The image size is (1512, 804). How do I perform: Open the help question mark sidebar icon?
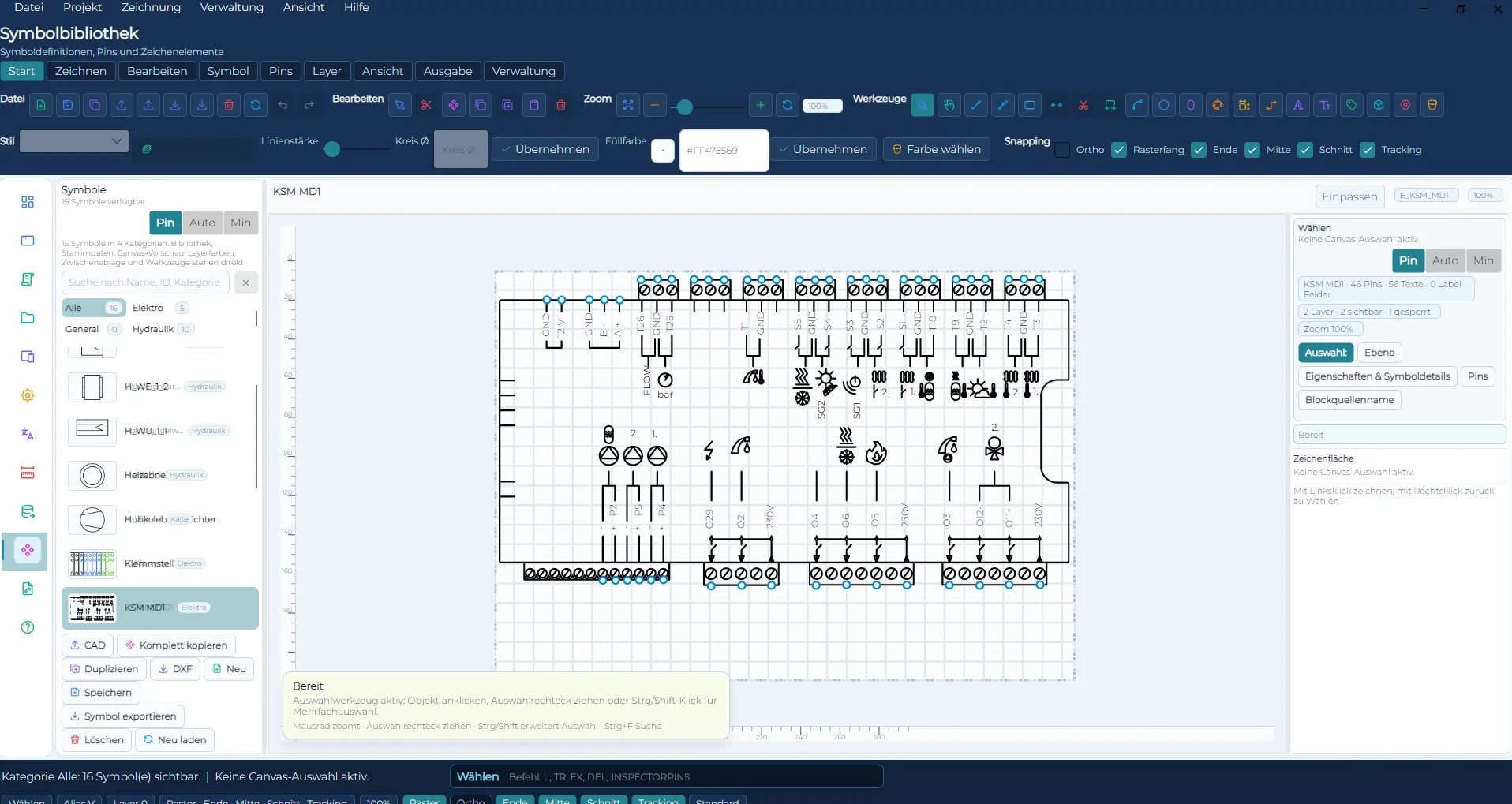tap(28, 627)
